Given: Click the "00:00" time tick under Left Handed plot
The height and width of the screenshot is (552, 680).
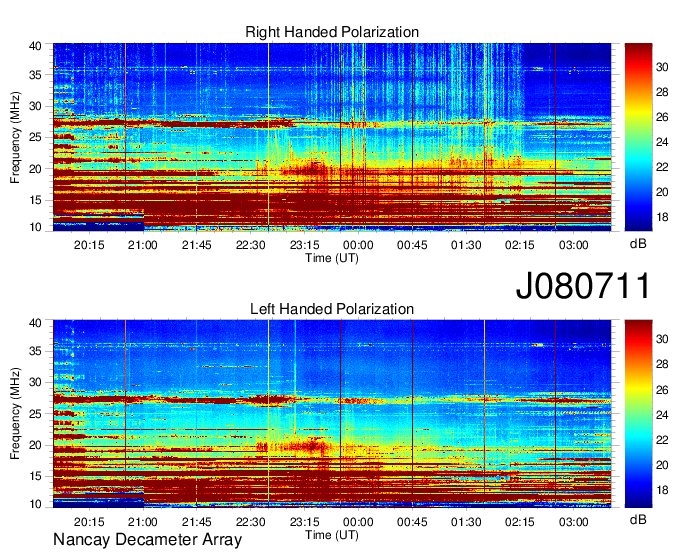Looking at the screenshot, I should click(358, 522).
